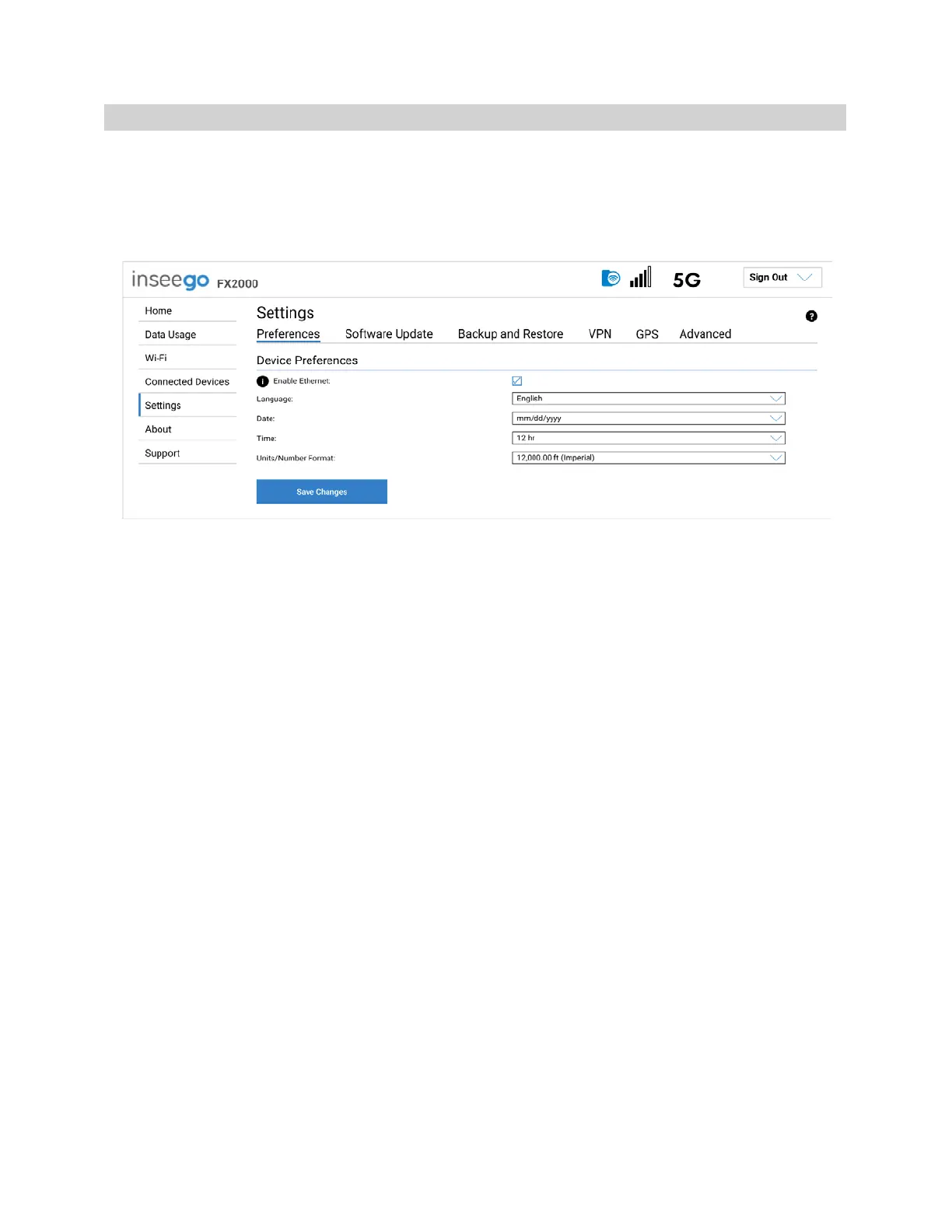
Task: Click the 5G network indicator
Action: tap(687, 280)
